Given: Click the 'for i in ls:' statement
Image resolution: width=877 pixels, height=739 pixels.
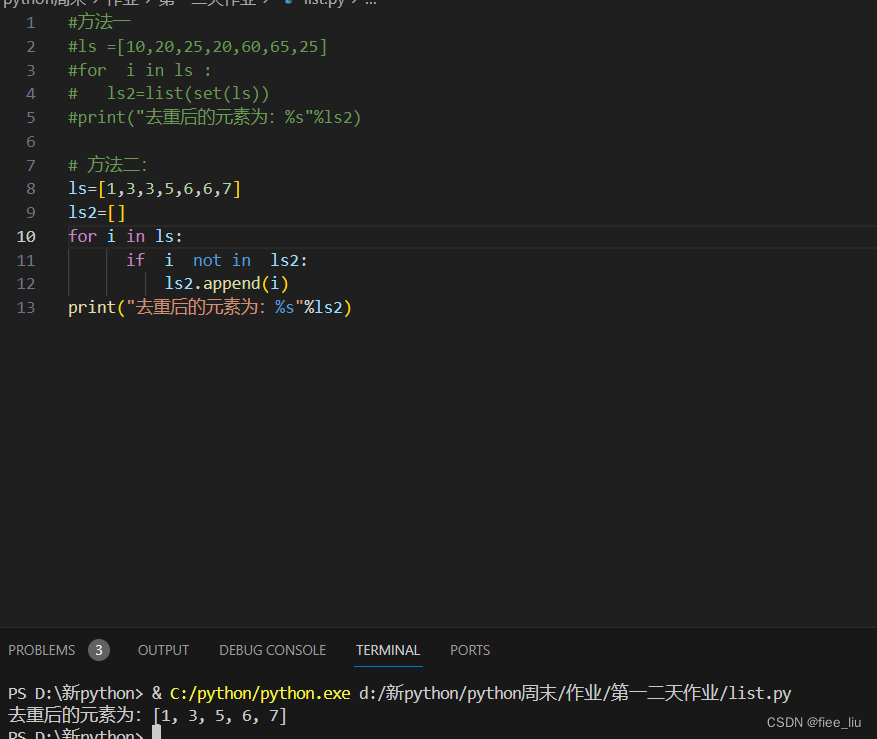Looking at the screenshot, I should pos(125,237).
